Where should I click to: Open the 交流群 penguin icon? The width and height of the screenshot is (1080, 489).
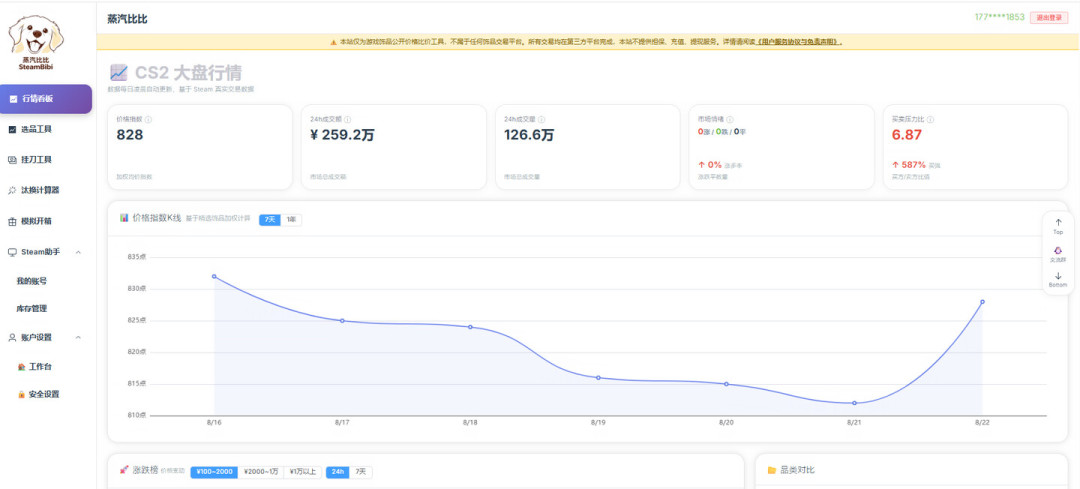click(x=1058, y=253)
